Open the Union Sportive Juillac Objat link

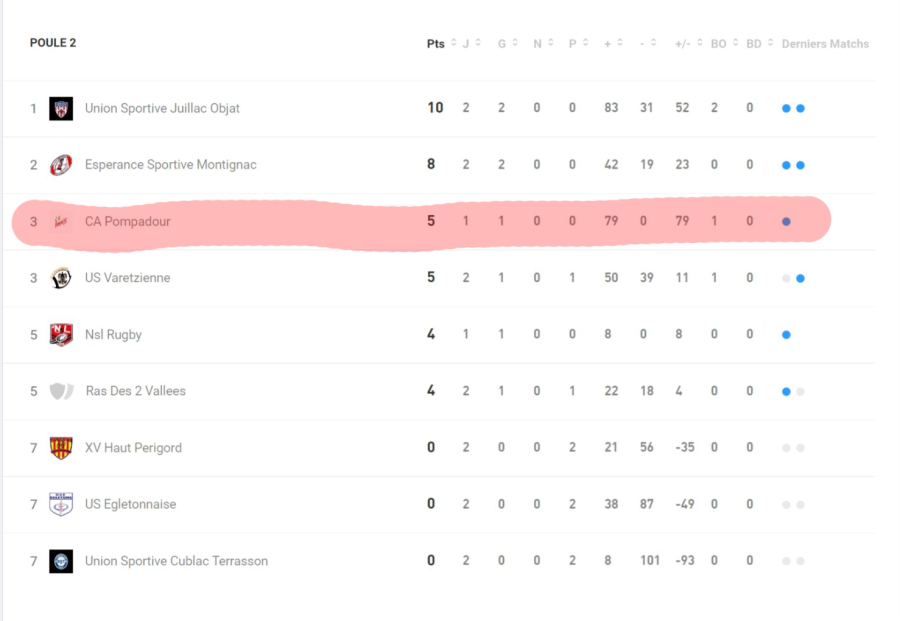click(162, 108)
